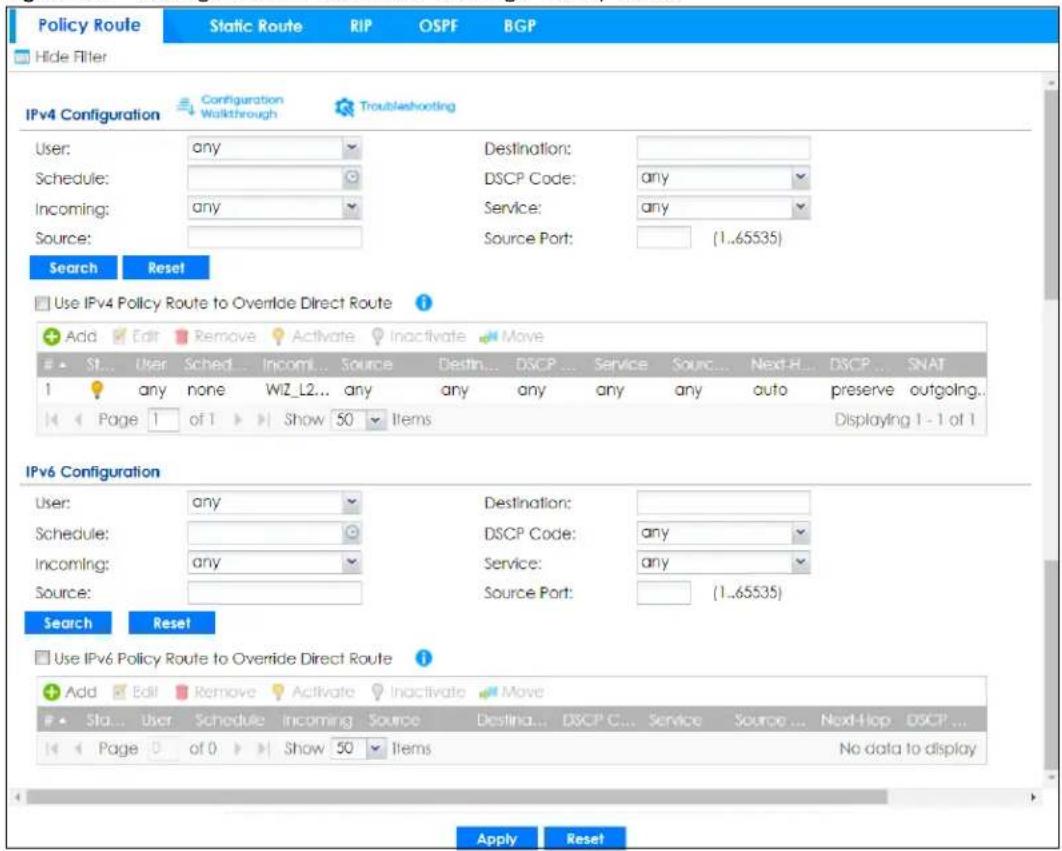The image size is (1062, 851).
Task: Move the selected IPv4 policy route
Action: click(511, 336)
